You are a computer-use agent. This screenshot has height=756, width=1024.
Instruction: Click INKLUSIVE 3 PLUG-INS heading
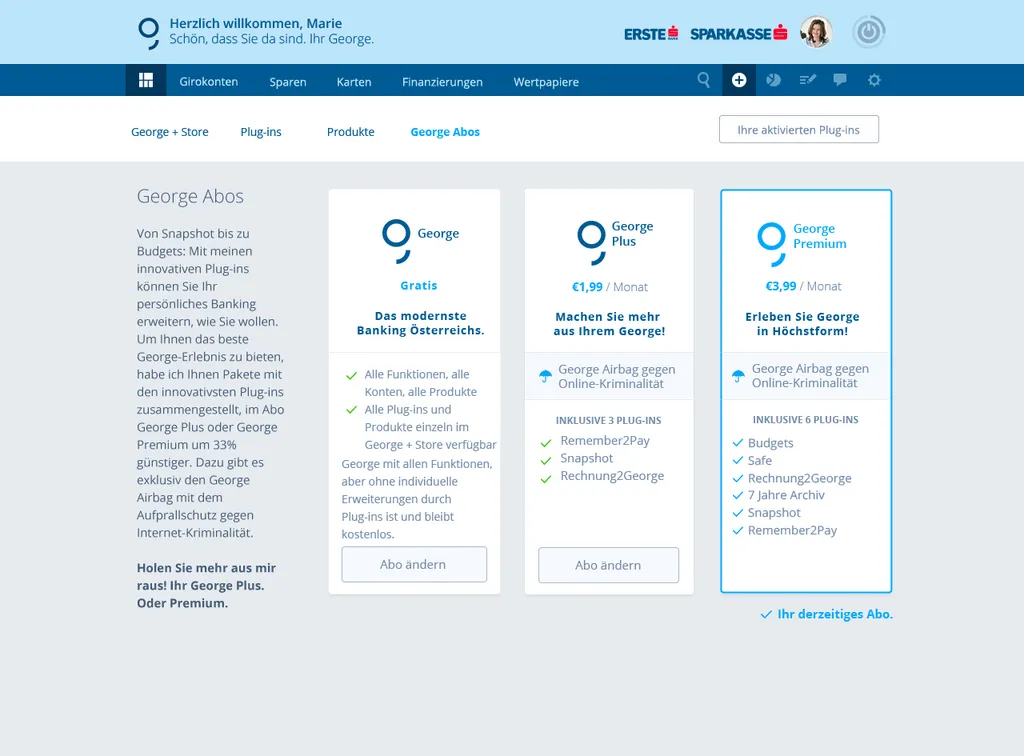click(609, 420)
